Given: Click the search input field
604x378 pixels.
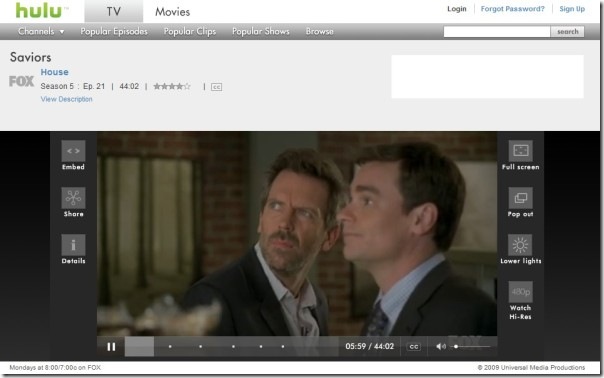Looking at the screenshot, I should tap(497, 32).
